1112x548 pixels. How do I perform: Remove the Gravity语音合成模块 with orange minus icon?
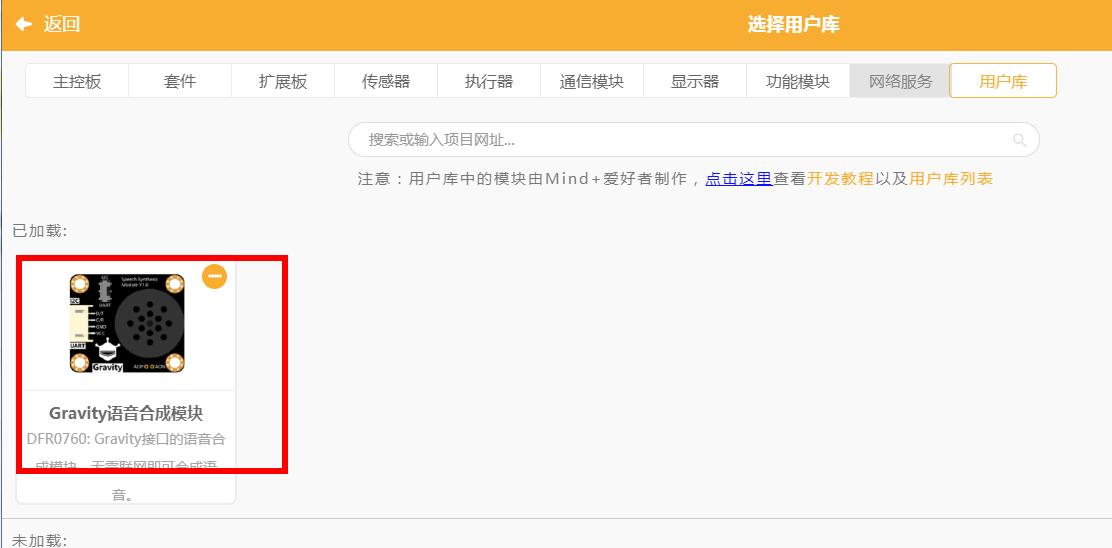(214, 276)
